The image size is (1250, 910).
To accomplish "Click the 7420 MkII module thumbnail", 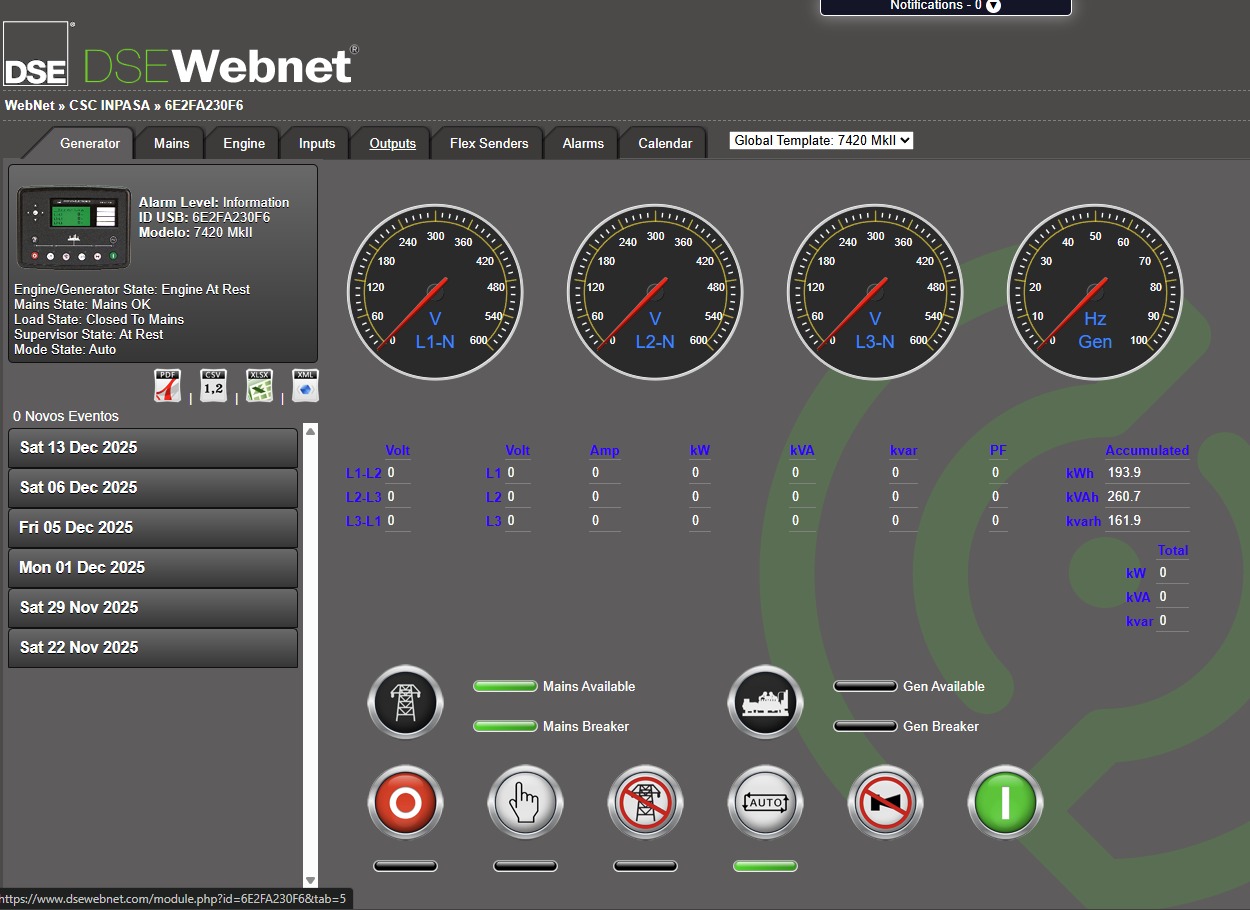I will point(74,228).
